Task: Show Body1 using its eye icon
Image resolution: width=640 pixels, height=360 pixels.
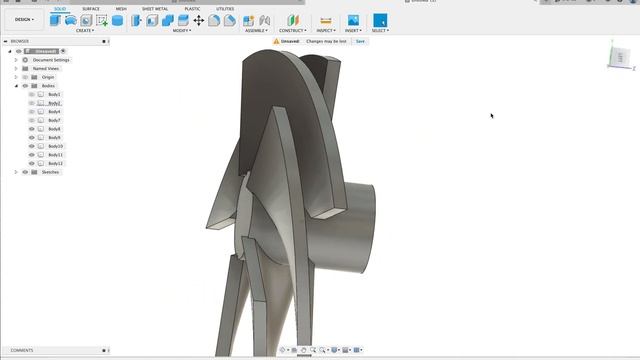Action: pos(32,94)
